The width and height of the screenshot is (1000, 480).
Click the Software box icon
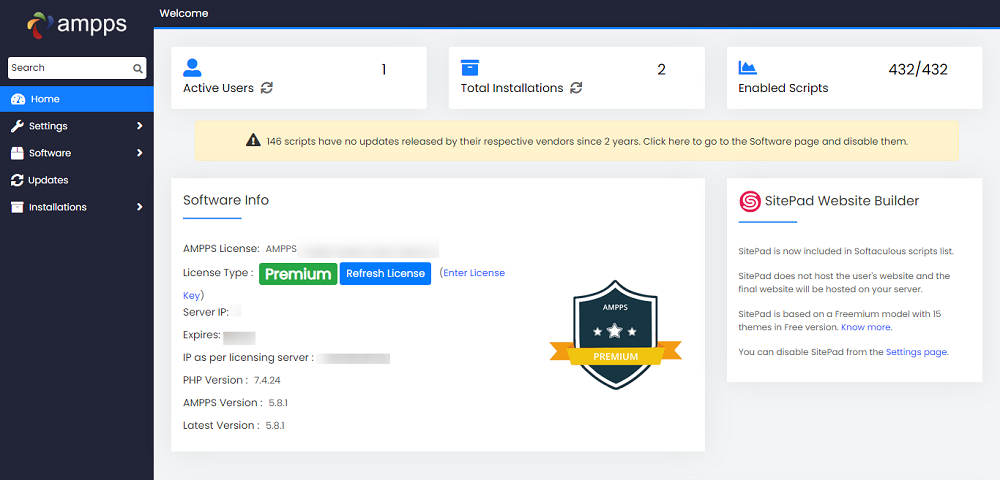pos(17,153)
